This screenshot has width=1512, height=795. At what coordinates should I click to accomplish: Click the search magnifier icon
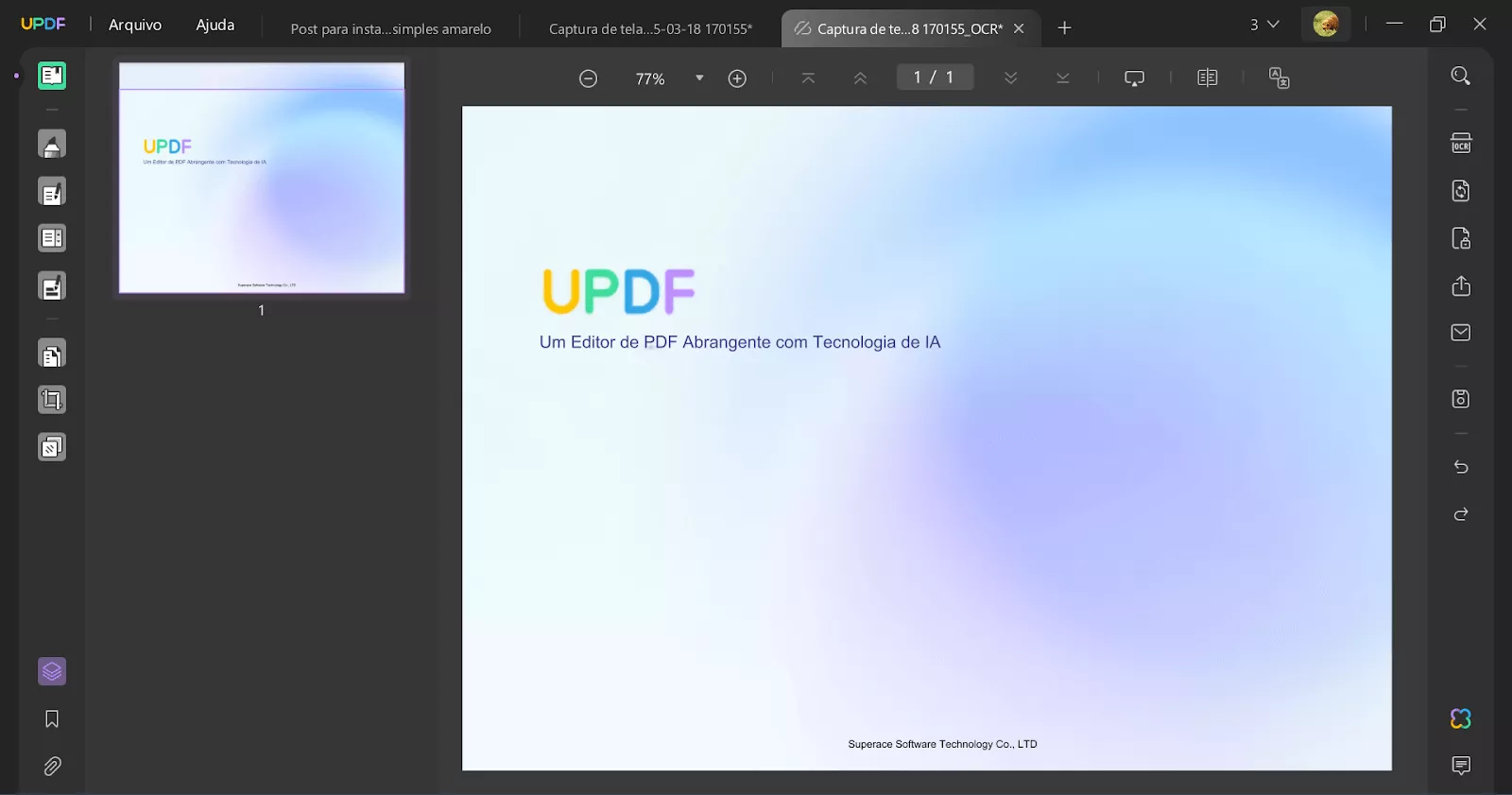coord(1461,76)
